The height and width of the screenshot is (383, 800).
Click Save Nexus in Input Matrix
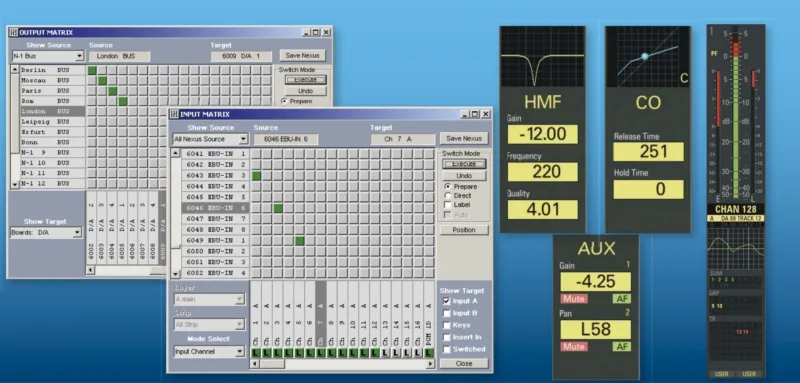(464, 139)
